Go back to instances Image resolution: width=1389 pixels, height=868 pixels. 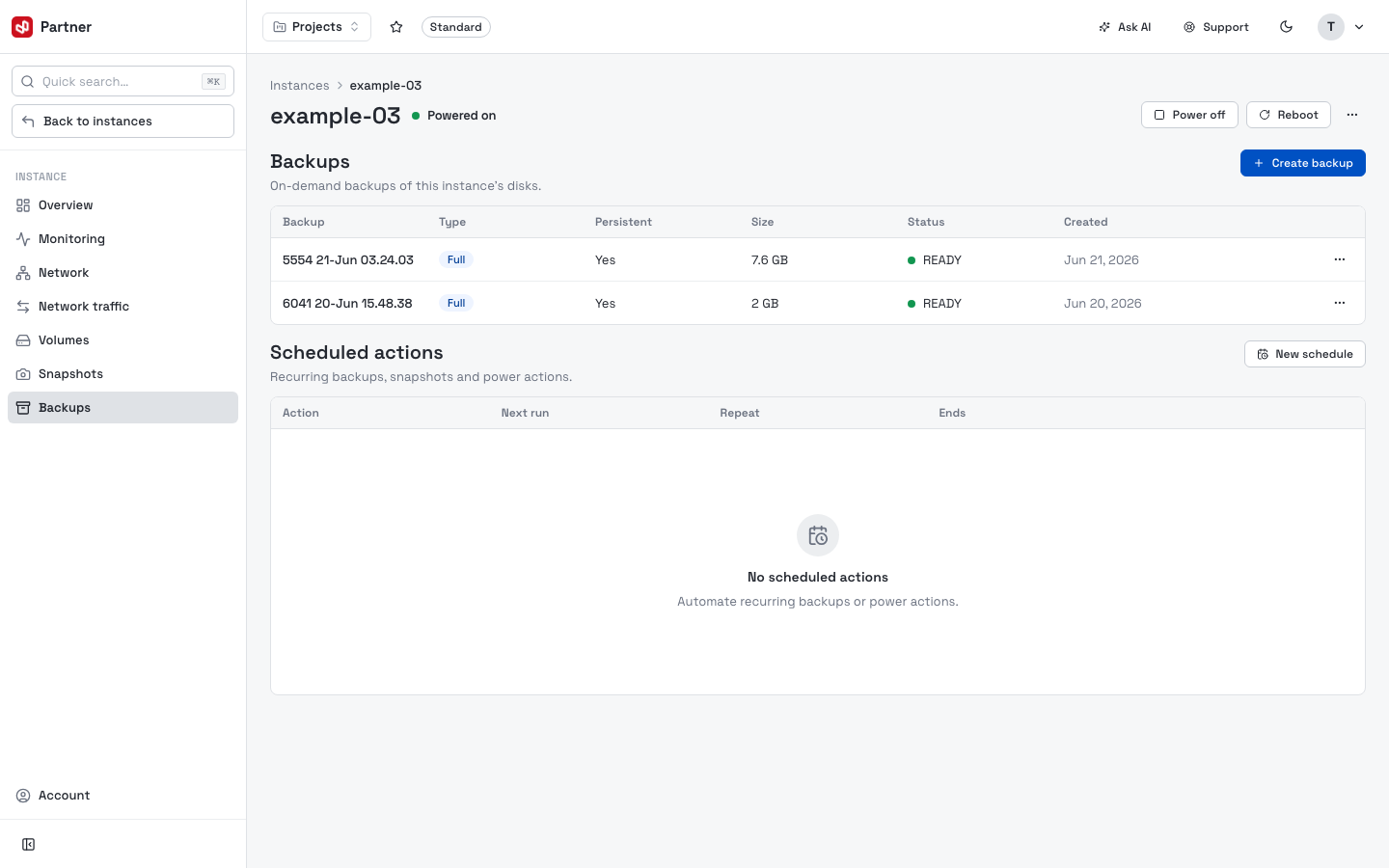tap(123, 121)
